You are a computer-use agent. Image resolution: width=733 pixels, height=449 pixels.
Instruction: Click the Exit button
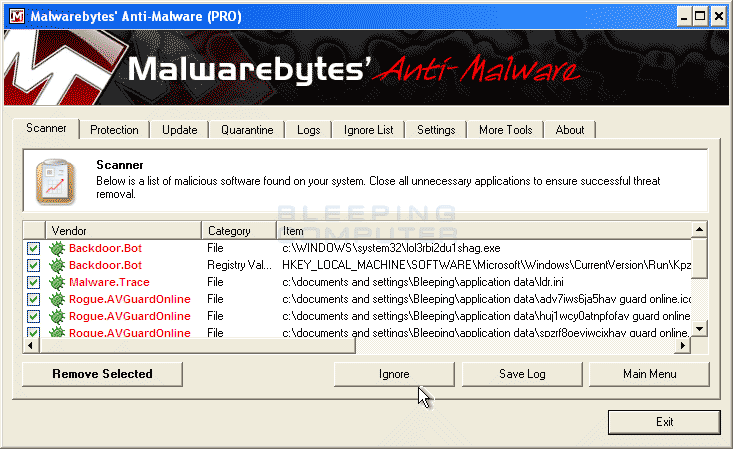tap(664, 422)
